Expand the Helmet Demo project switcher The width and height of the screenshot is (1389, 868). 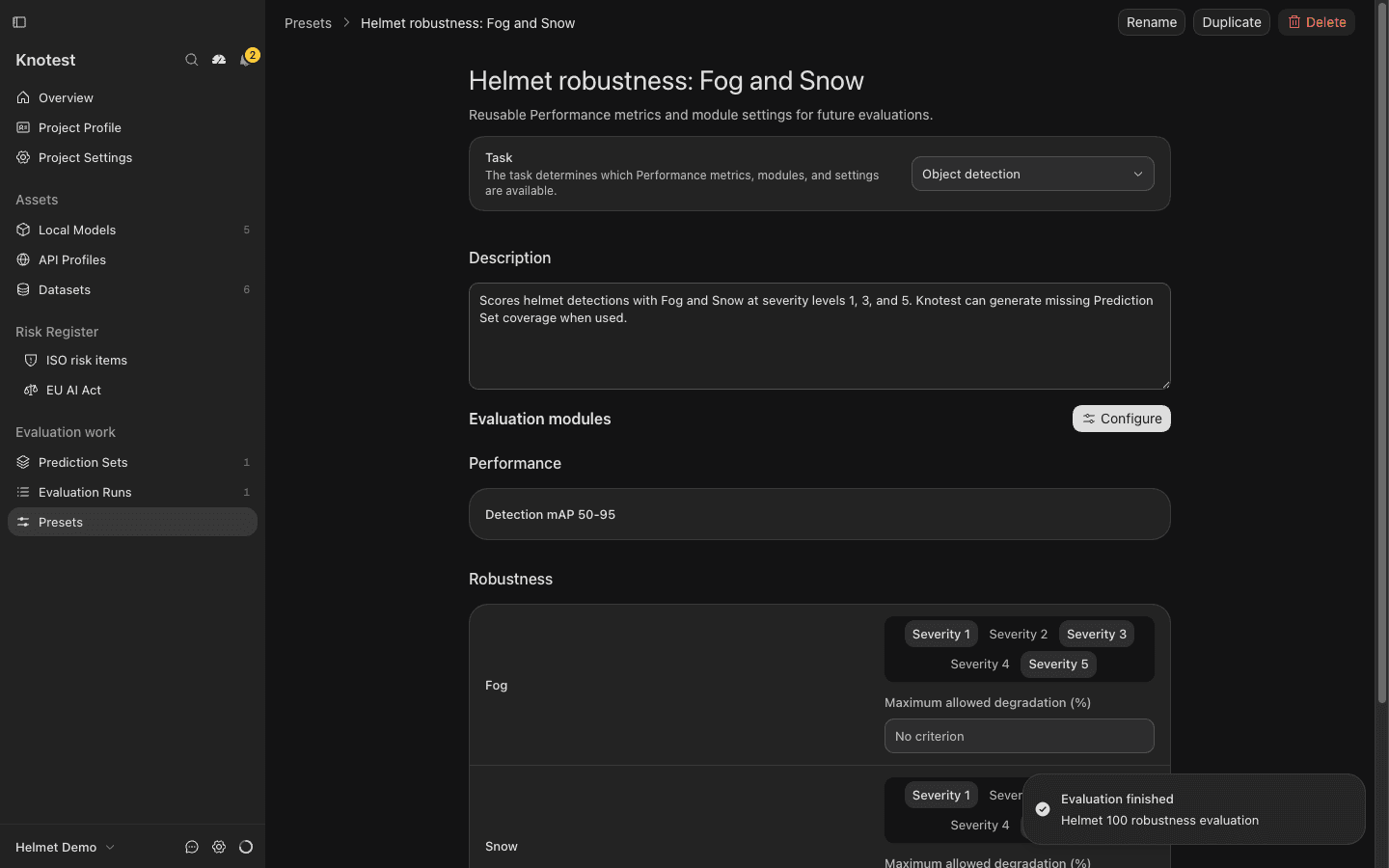66,847
